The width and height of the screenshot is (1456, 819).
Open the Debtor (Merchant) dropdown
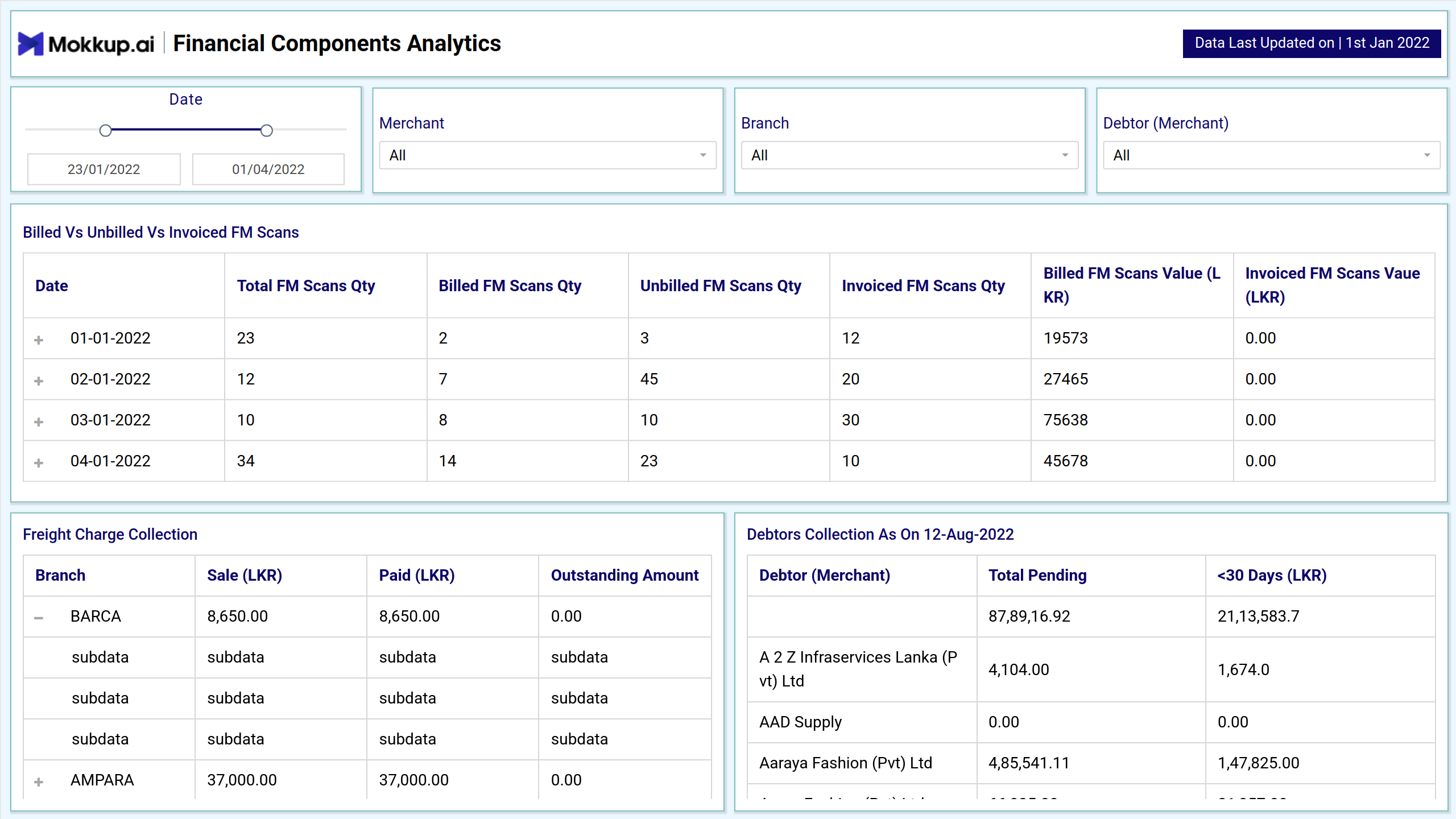(x=1272, y=155)
